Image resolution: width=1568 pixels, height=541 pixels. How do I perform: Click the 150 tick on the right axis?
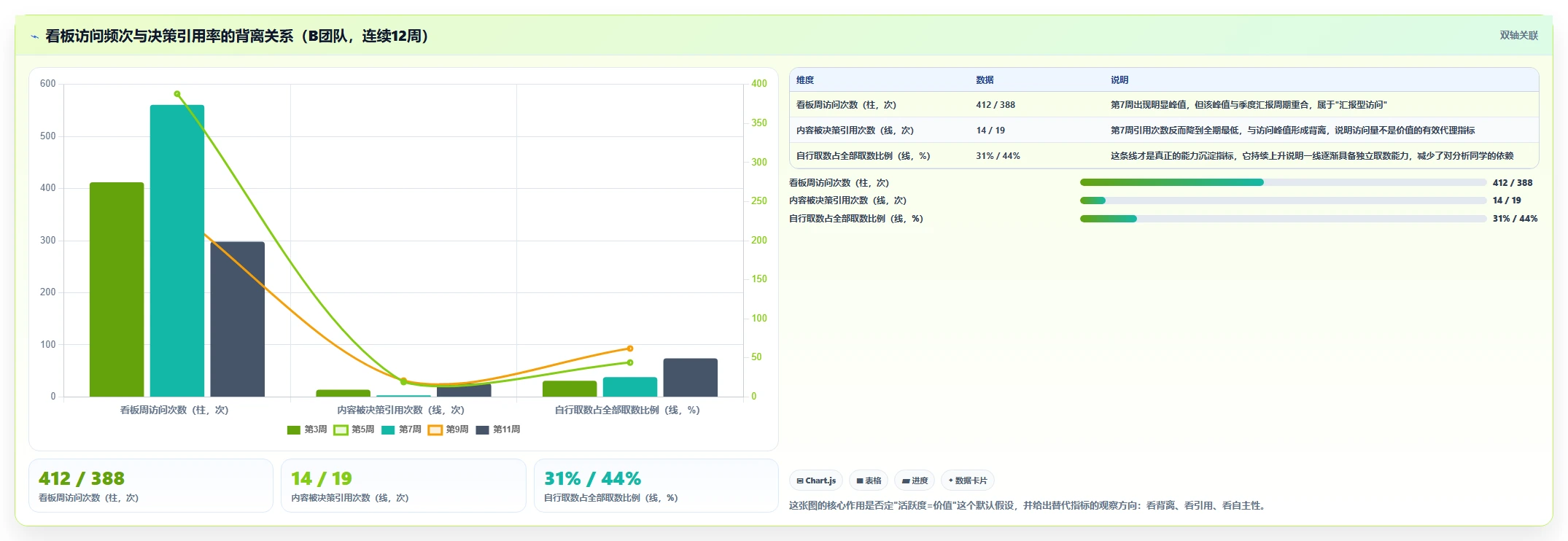[759, 279]
